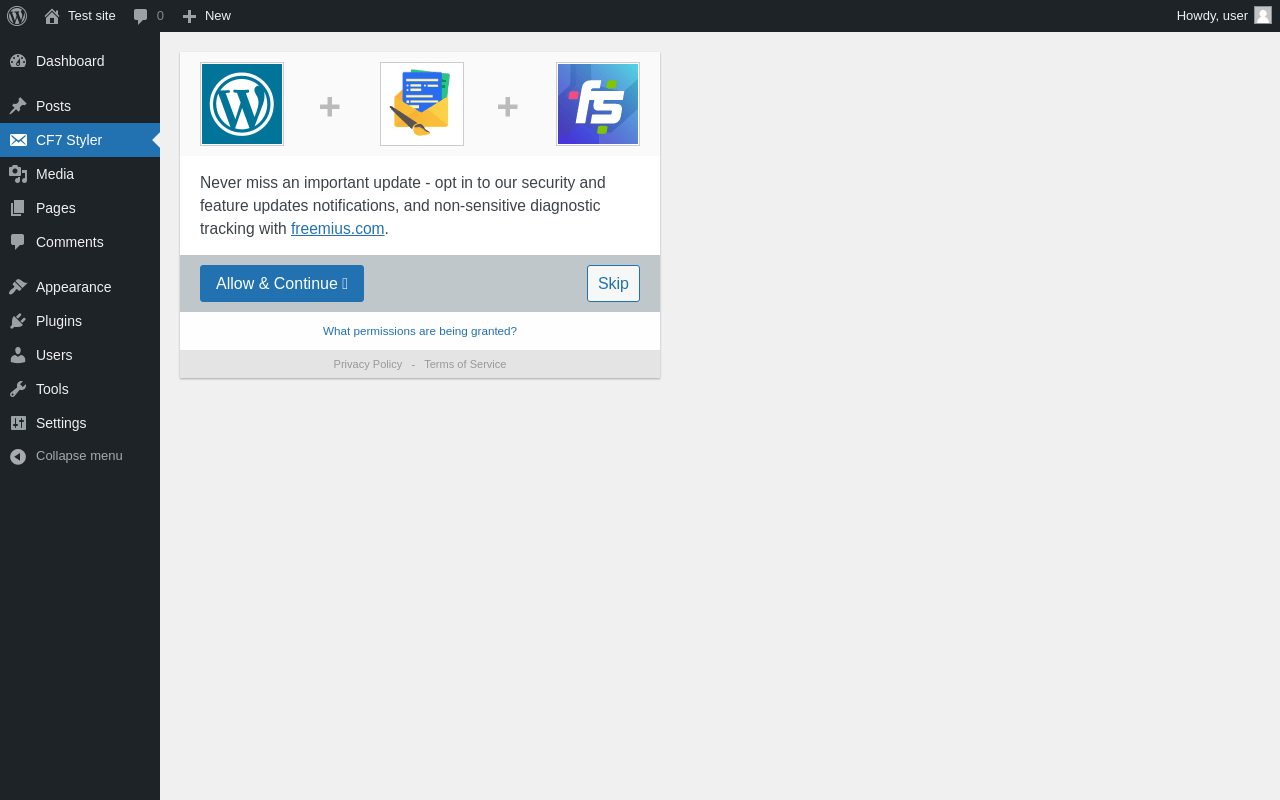Open the Pages menu item

click(80, 208)
